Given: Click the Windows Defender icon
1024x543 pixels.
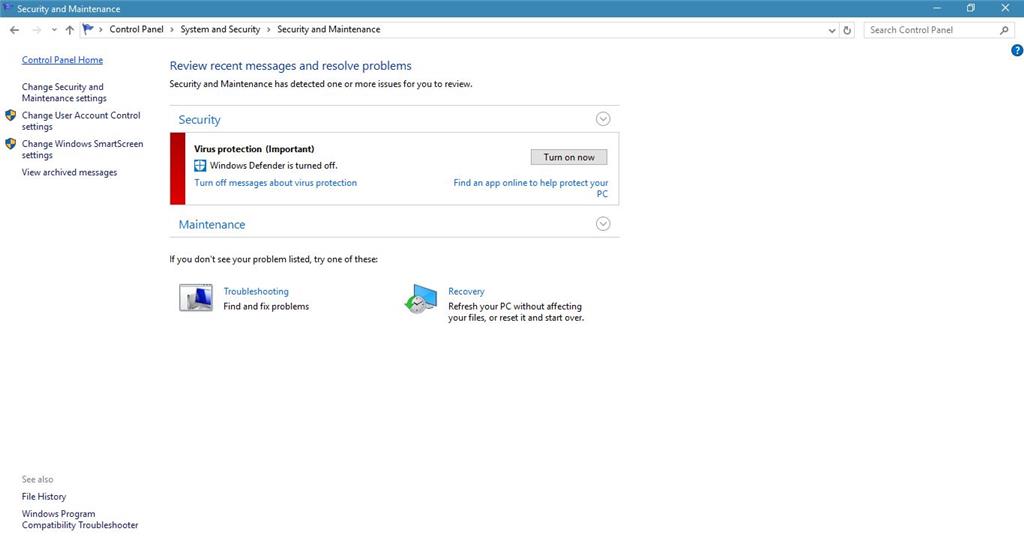Looking at the screenshot, I should 200,165.
